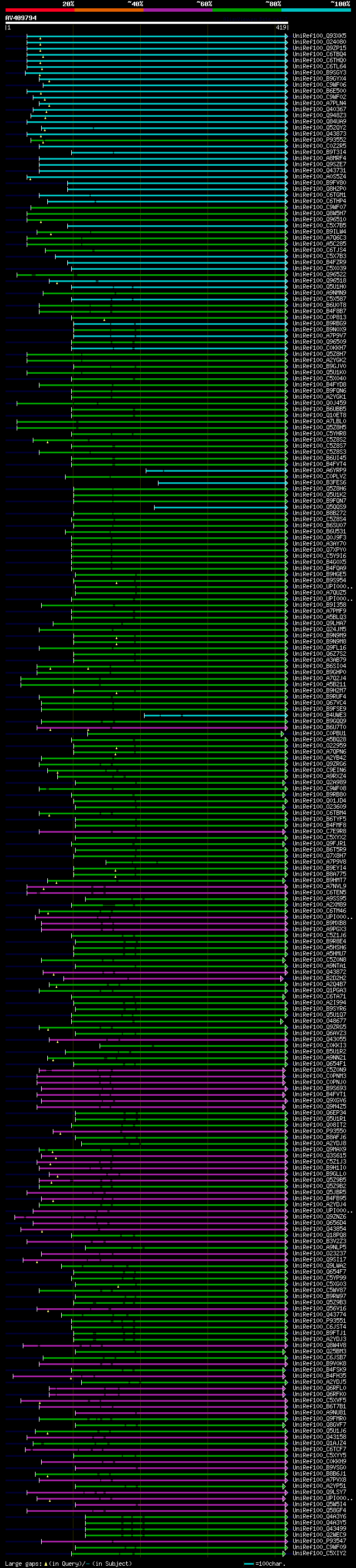Click the UniRef100_B6U7T0 label
The width and height of the screenshot is (356, 1568).
point(319,728)
